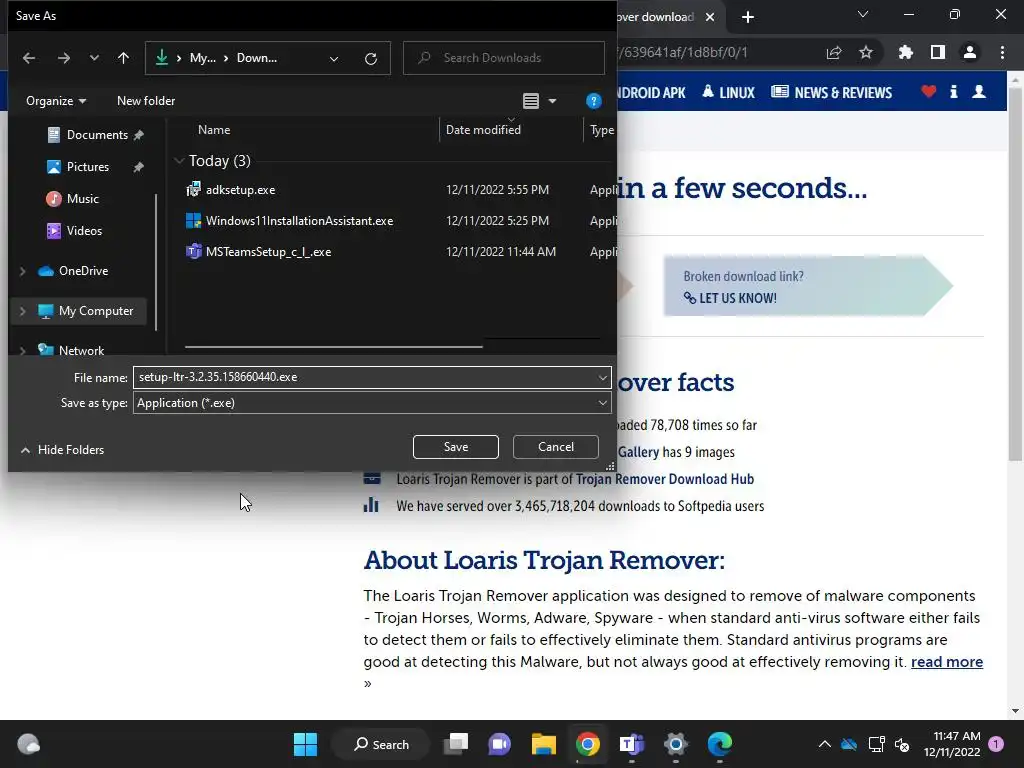The height and width of the screenshot is (768, 1024).
Task: Click the Search Downloads field
Action: point(504,58)
